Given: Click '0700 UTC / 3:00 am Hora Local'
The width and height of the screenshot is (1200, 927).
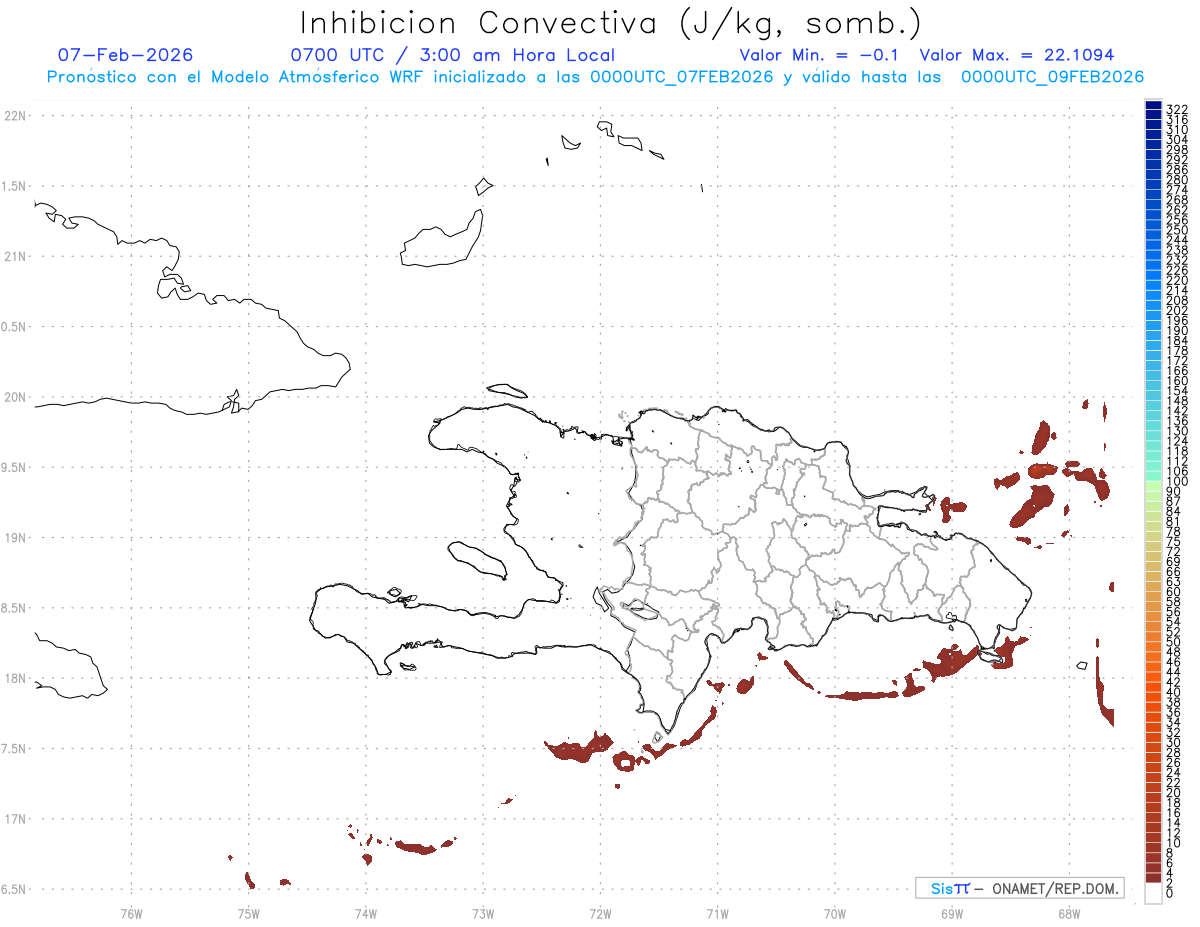Looking at the screenshot, I should pyautogui.click(x=452, y=55).
